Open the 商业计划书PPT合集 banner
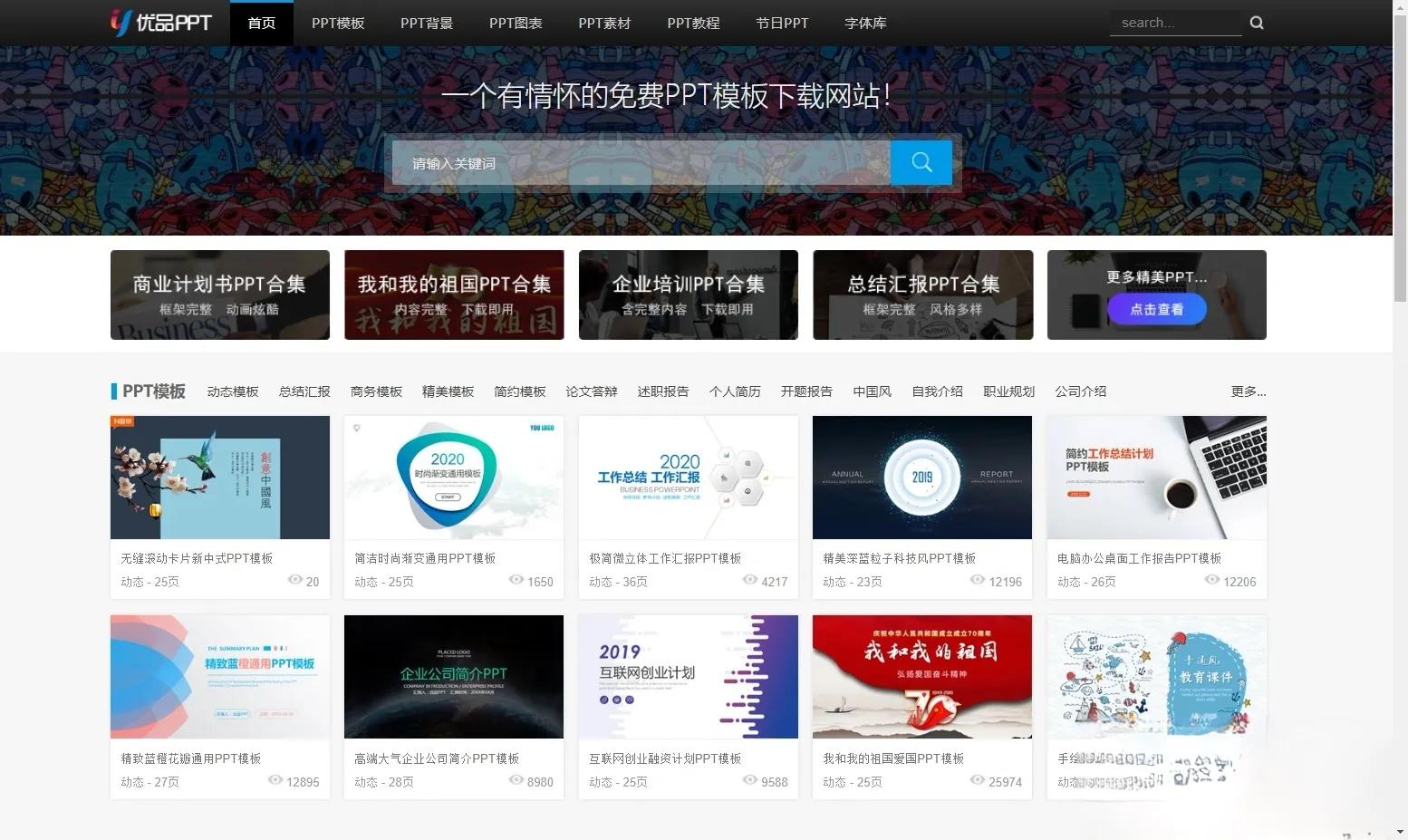 click(x=219, y=294)
